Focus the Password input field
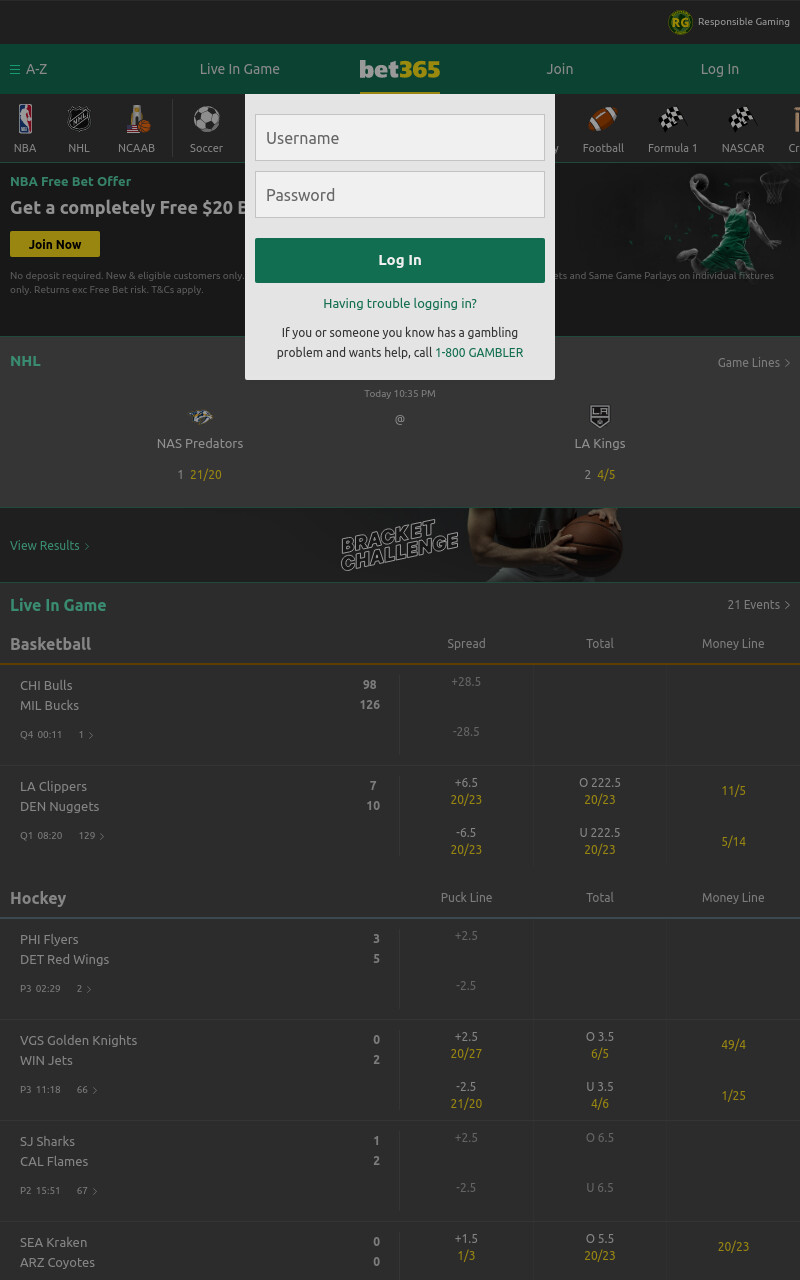Screen dimensions: 800x1280 [400, 195]
